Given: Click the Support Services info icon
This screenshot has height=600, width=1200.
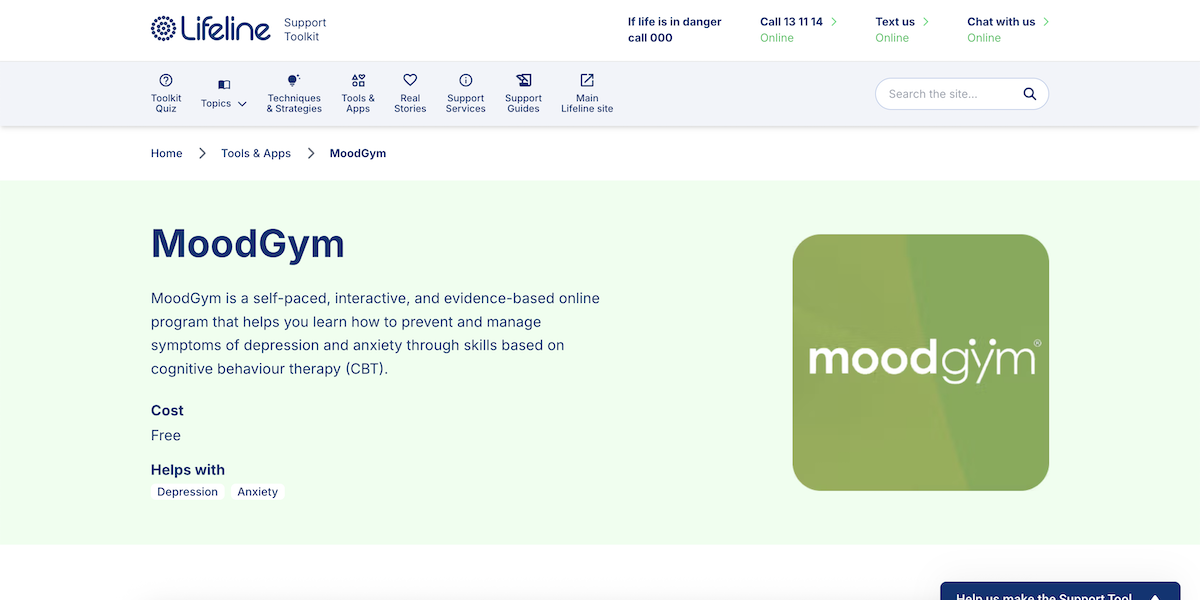Looking at the screenshot, I should (x=465, y=80).
